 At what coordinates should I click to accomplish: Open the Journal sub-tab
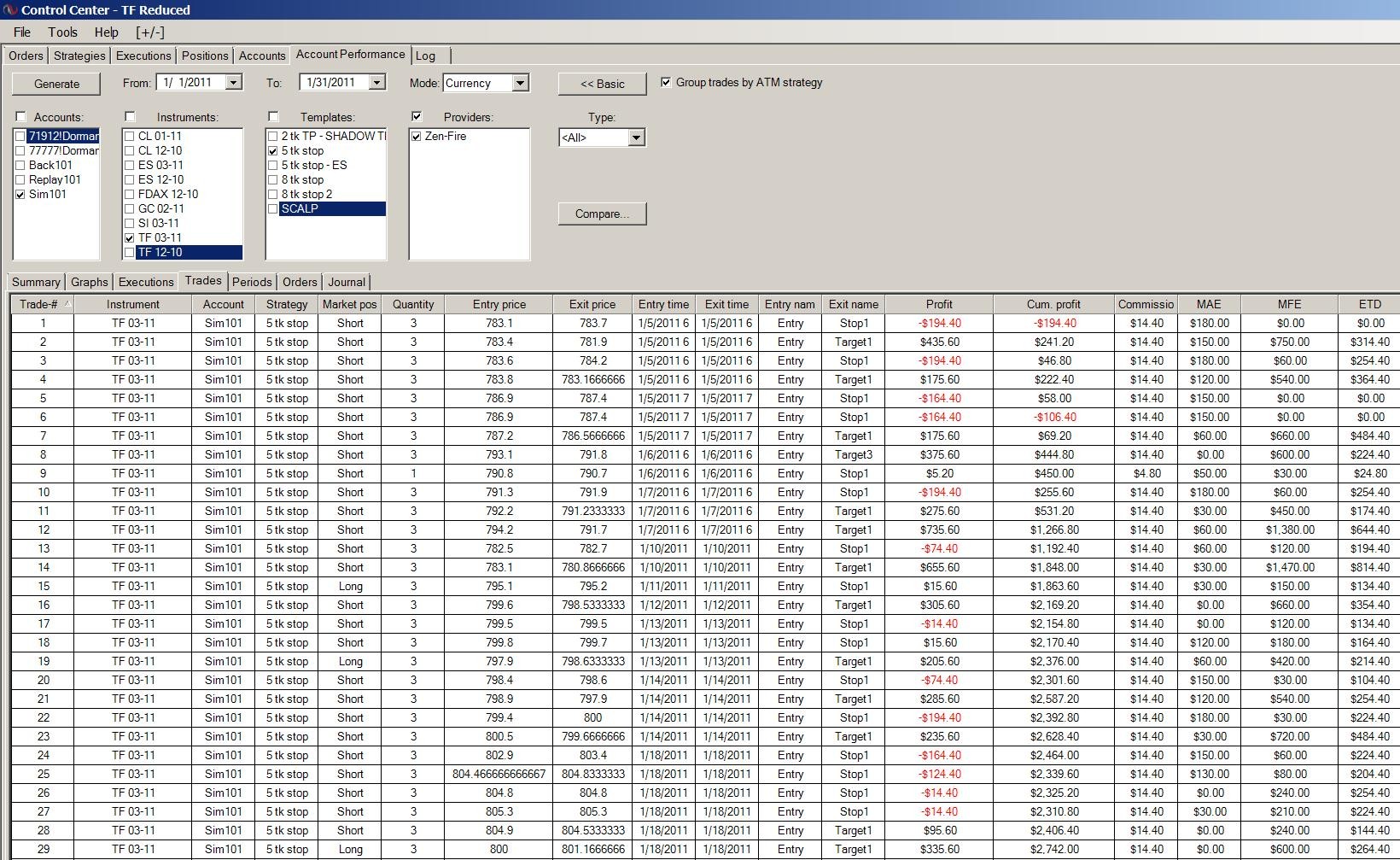(x=347, y=282)
